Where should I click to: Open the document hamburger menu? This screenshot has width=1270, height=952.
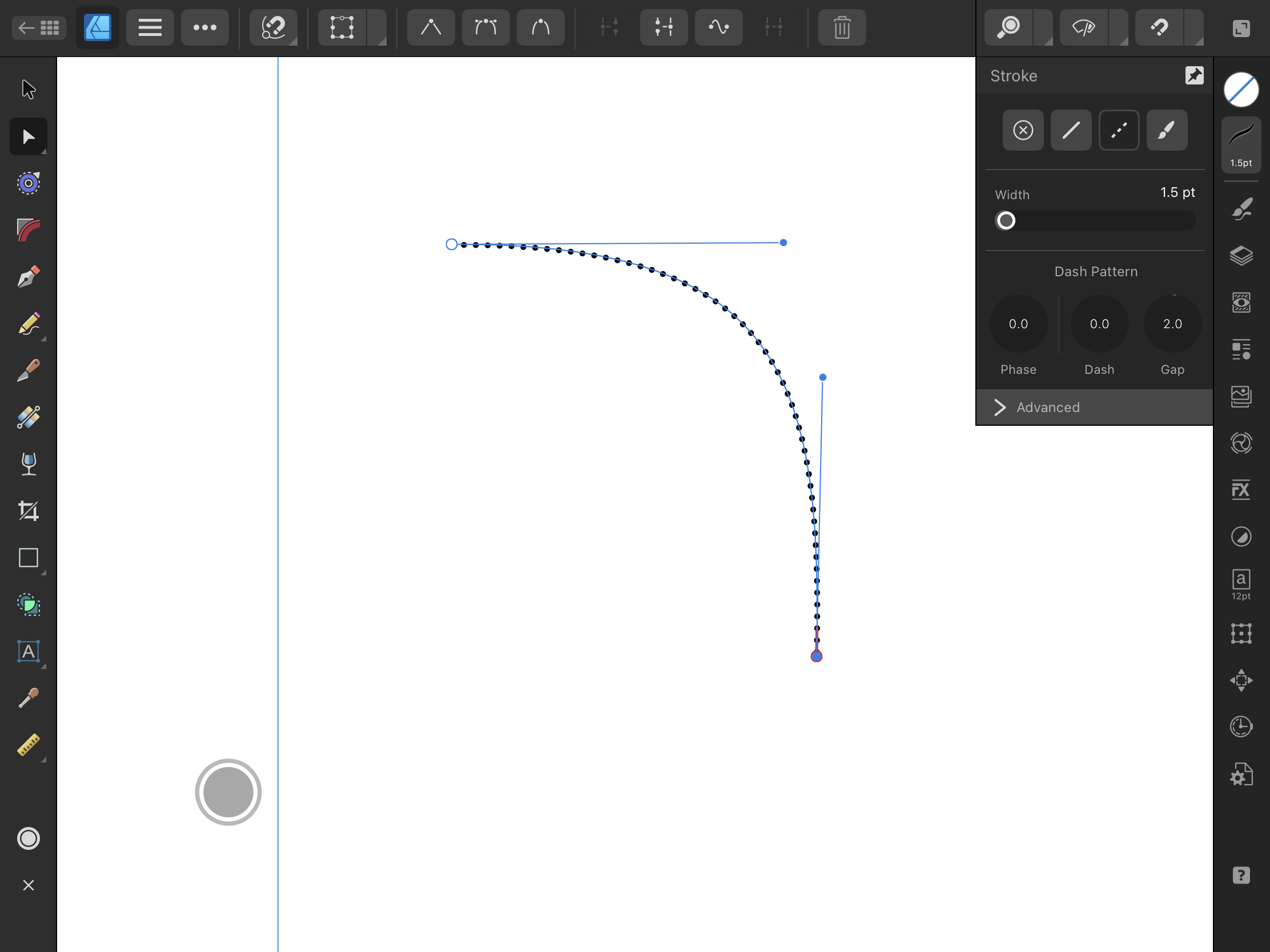tap(150, 27)
